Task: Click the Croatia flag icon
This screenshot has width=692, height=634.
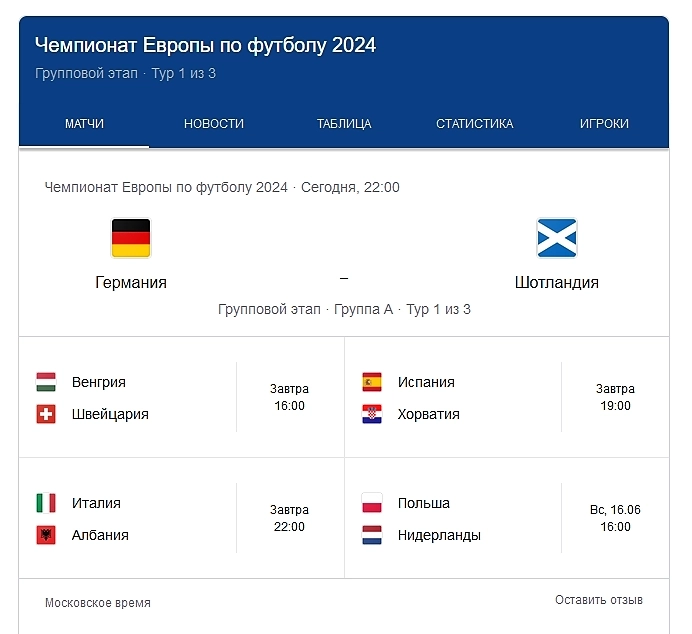Action: coord(372,414)
